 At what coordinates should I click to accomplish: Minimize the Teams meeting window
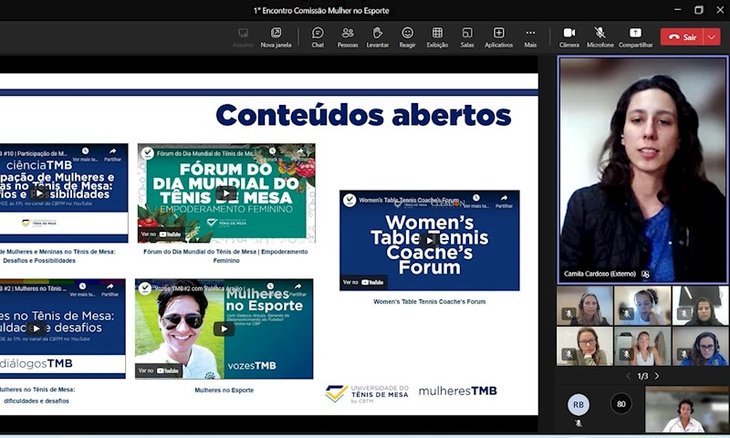click(678, 10)
